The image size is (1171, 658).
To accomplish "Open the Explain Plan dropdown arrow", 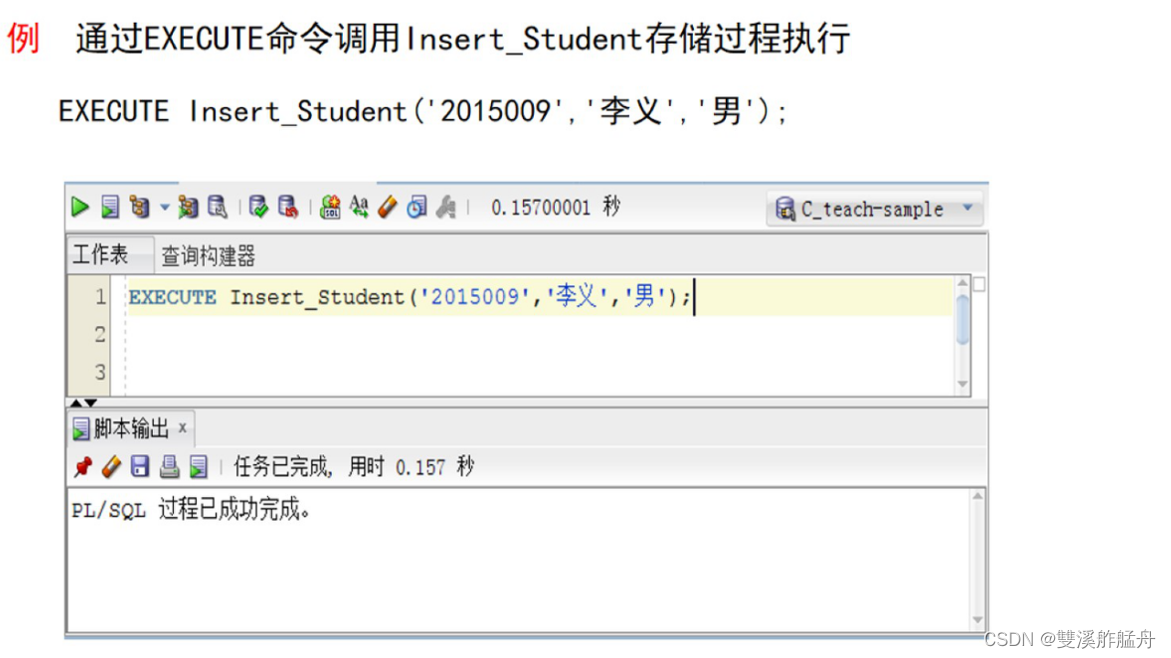I will 164,207.
